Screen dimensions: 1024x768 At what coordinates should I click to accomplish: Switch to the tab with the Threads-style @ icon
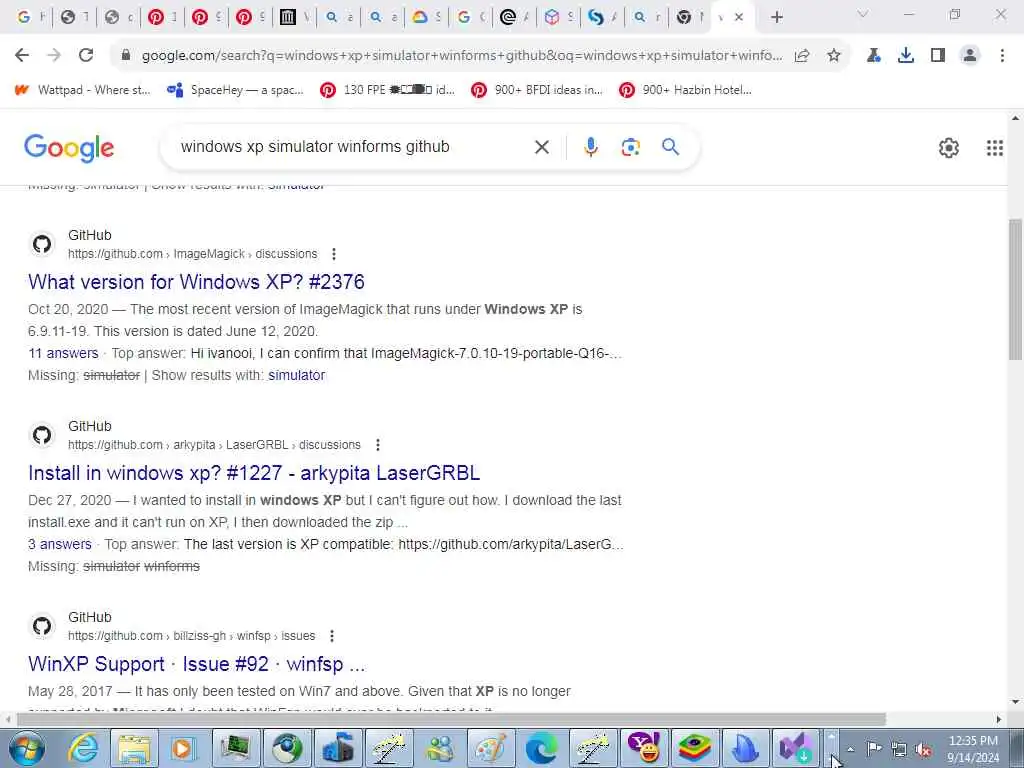[509, 18]
